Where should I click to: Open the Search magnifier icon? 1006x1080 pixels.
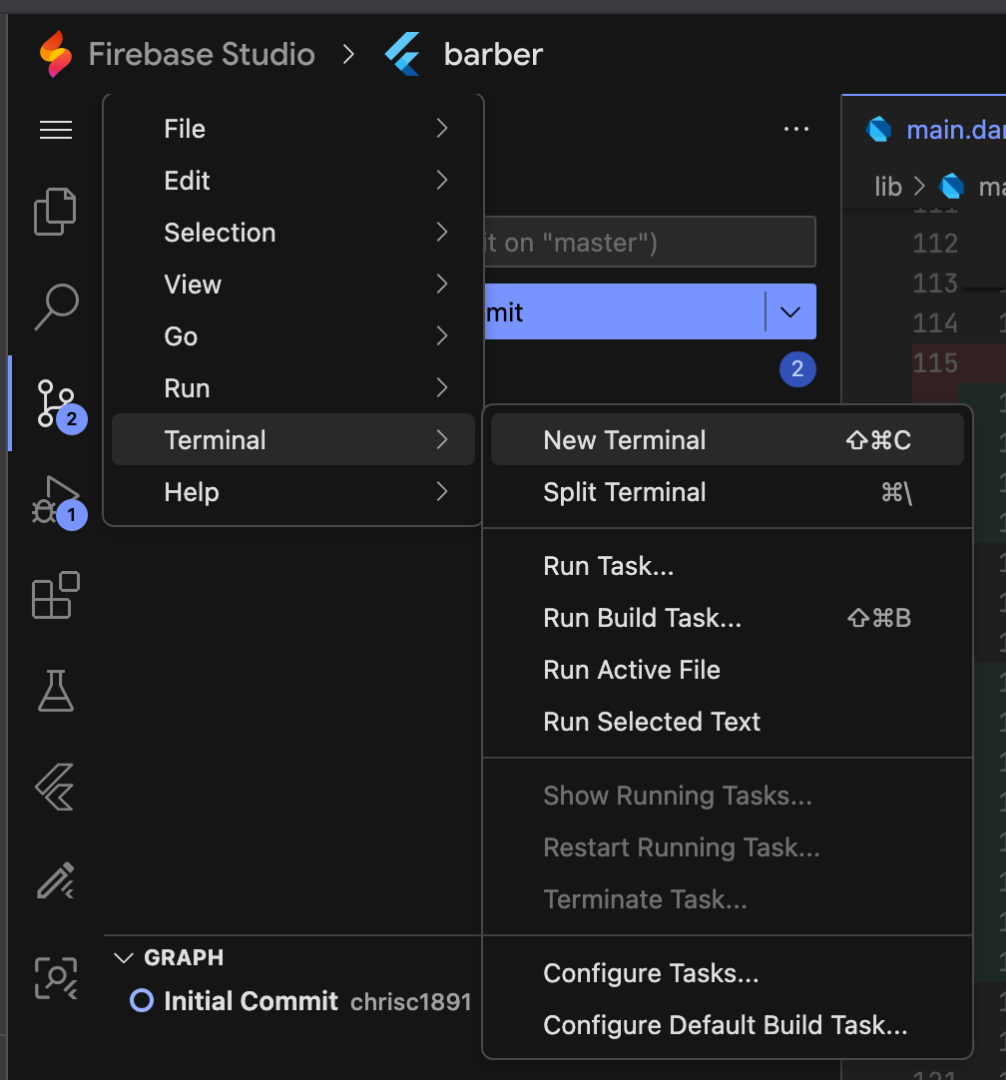[56, 307]
